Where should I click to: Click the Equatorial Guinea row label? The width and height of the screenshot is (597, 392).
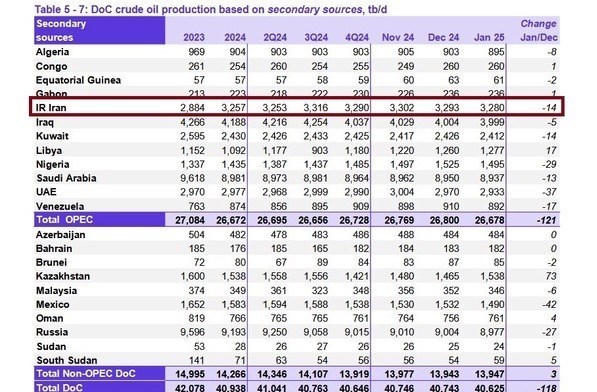(x=78, y=80)
